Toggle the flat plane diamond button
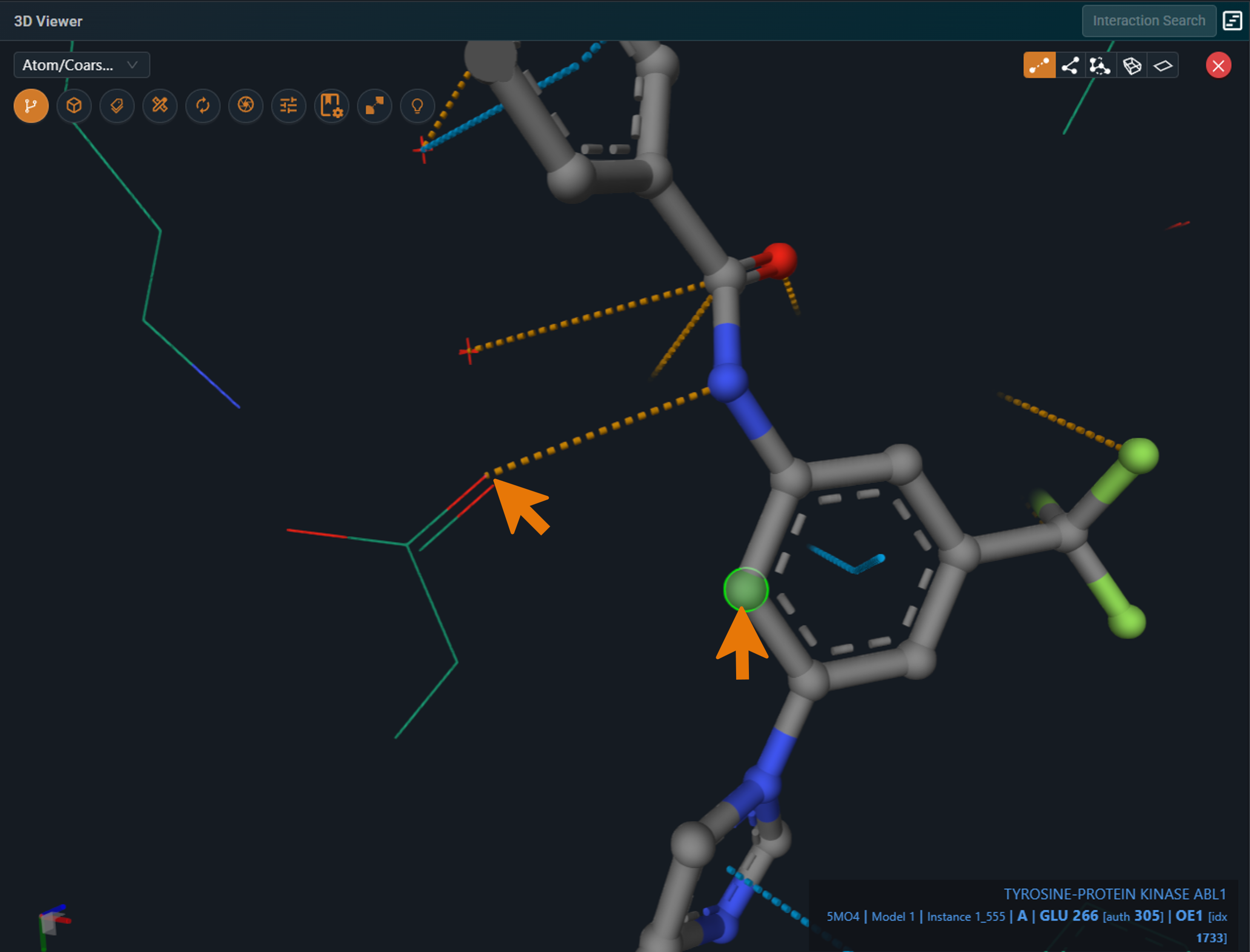This screenshot has height=952, width=1250. [x=1163, y=66]
